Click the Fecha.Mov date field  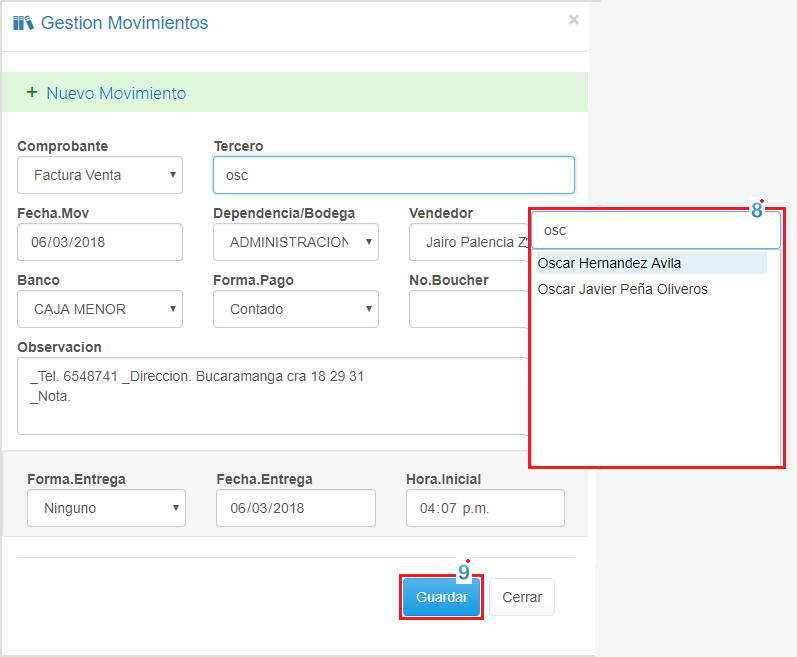click(x=100, y=242)
